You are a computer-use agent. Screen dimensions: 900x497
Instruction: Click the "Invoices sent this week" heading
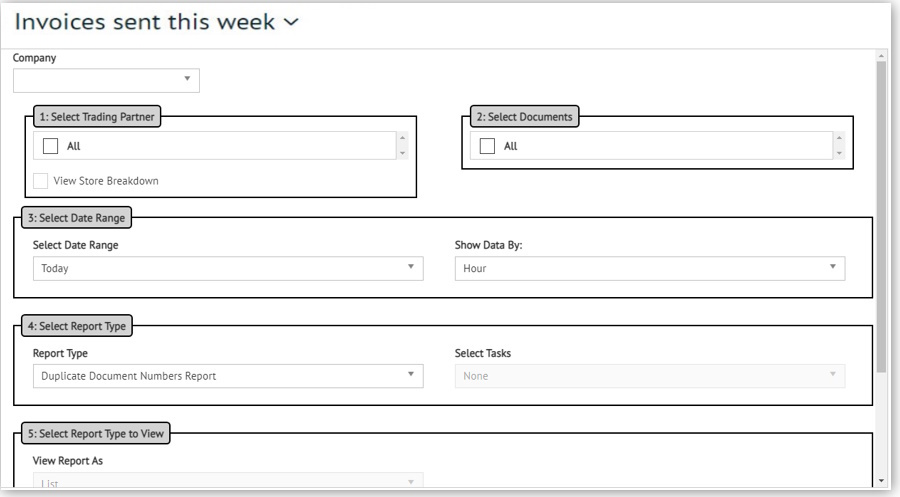(145, 22)
